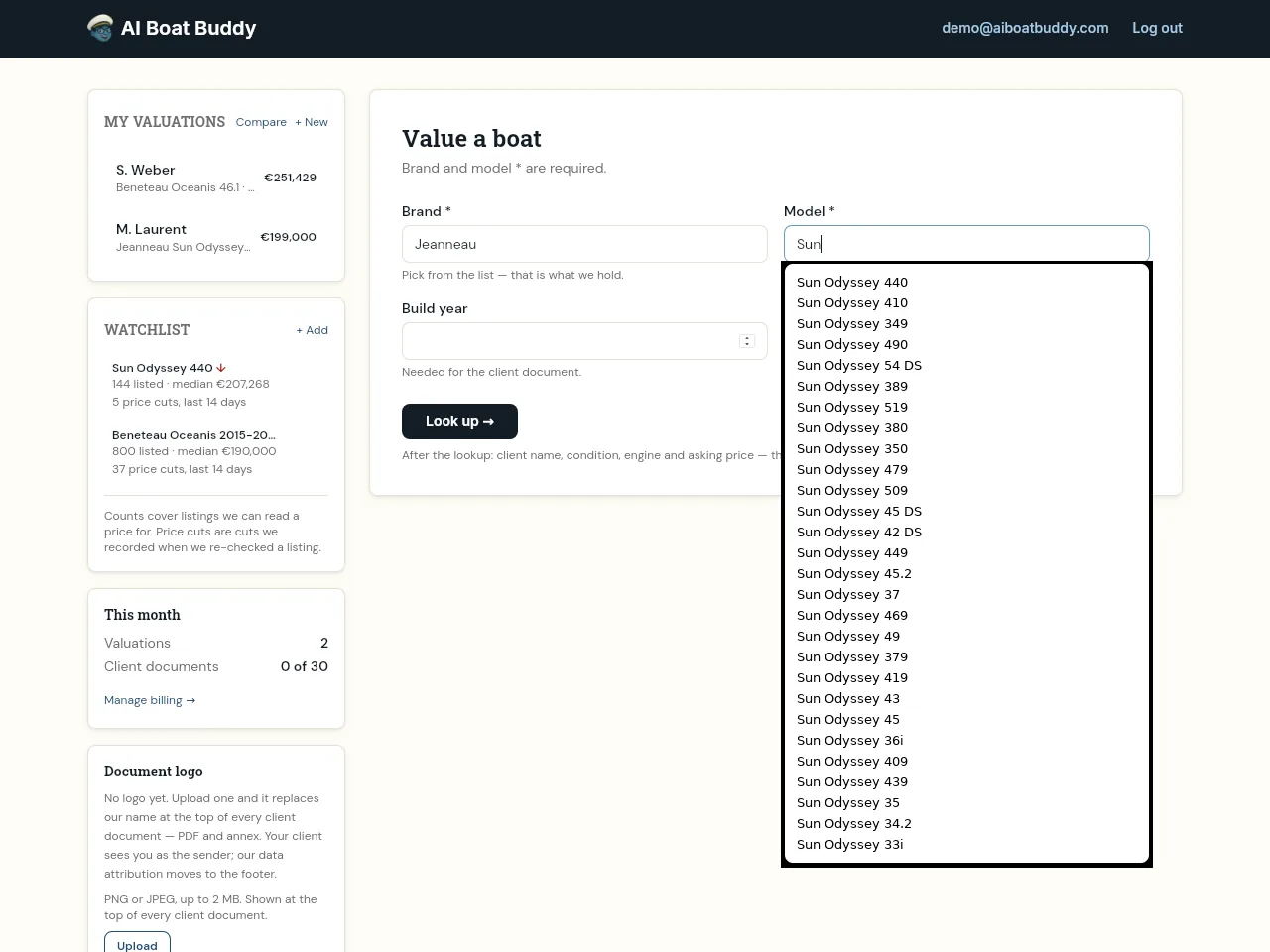The height and width of the screenshot is (952, 1270).
Task: Click the €251,429 valuation amount
Action: (290, 178)
